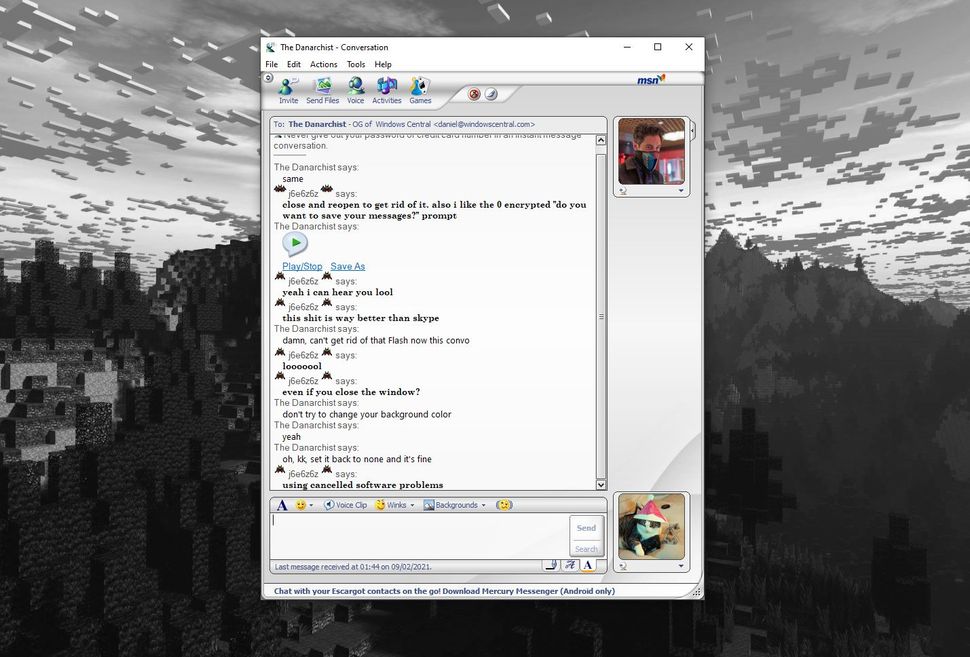The image size is (970, 657).
Task: Open the Activities icon
Action: (387, 88)
